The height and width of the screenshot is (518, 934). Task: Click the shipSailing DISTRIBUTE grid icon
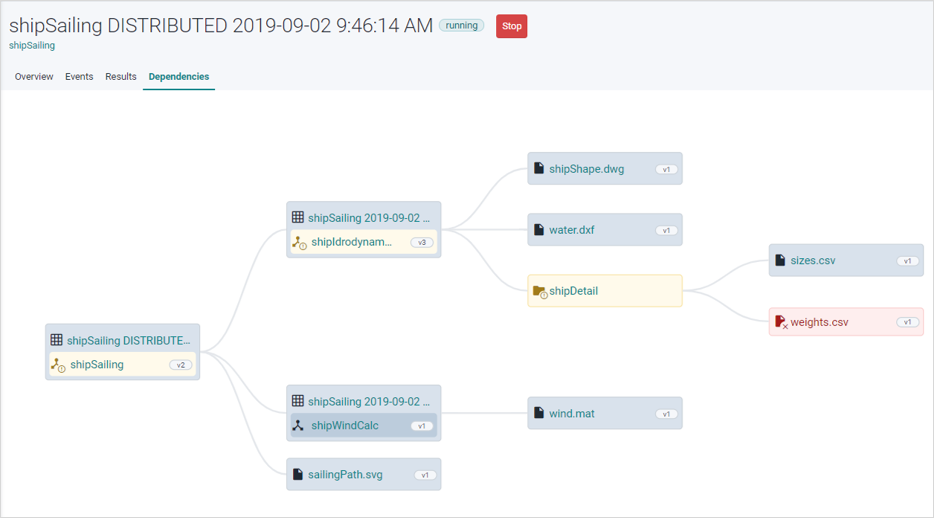57,340
